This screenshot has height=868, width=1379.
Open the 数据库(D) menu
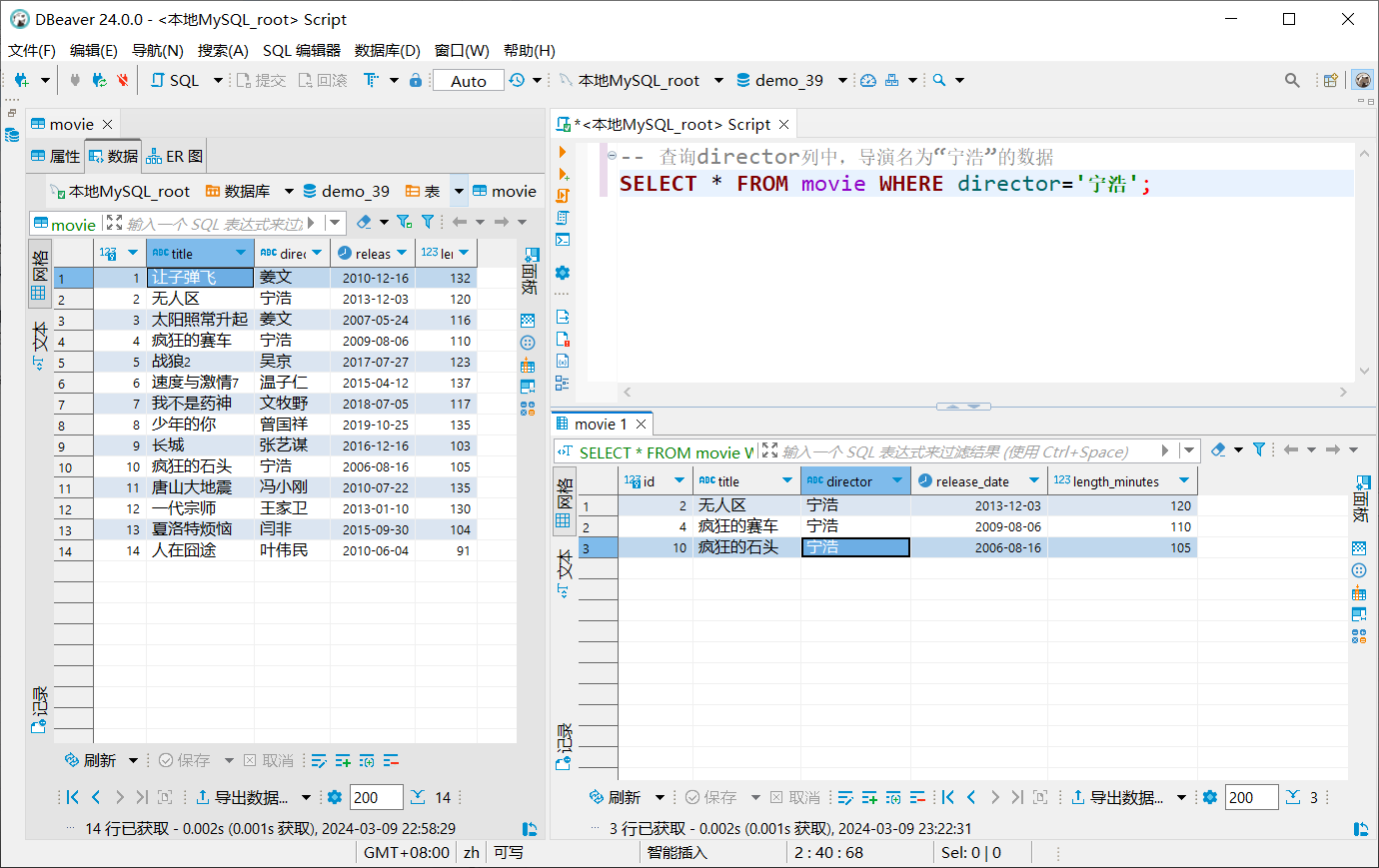coord(388,50)
